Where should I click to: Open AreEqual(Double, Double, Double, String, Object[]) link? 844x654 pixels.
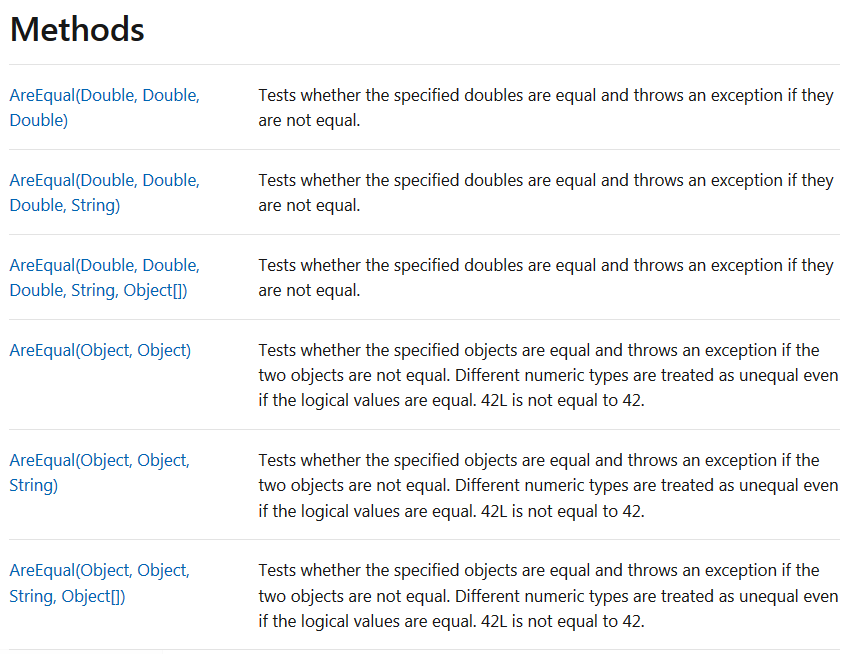click(104, 278)
